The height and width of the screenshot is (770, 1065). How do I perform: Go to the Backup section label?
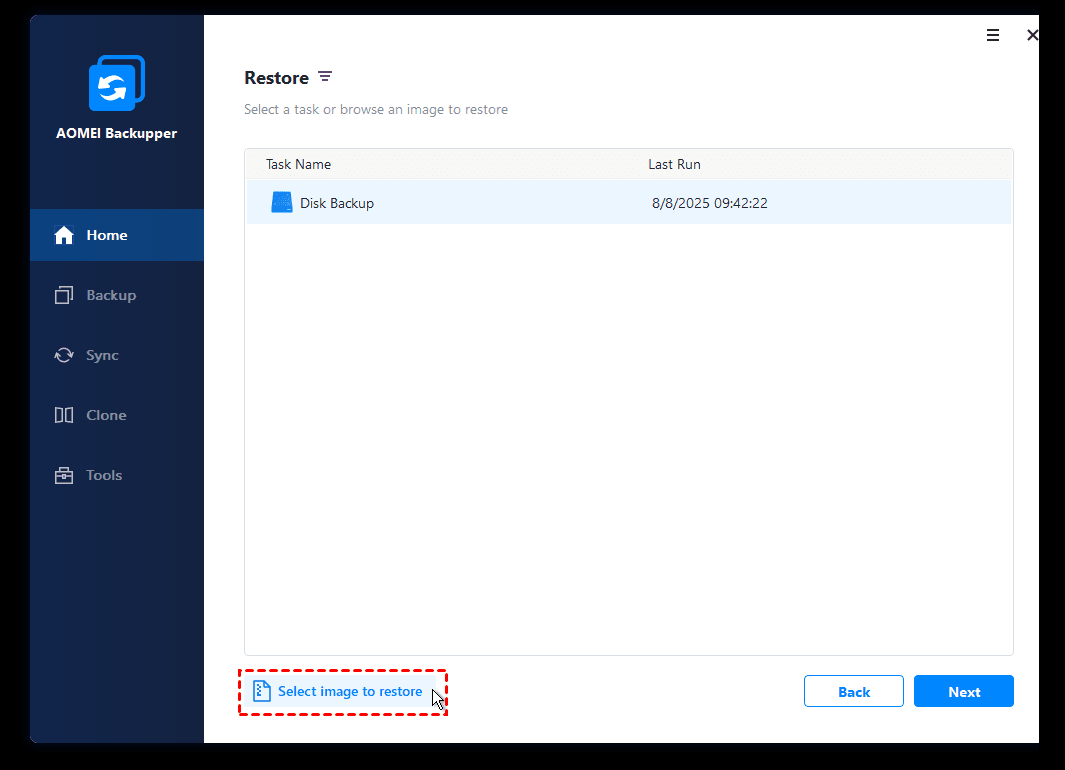(111, 295)
